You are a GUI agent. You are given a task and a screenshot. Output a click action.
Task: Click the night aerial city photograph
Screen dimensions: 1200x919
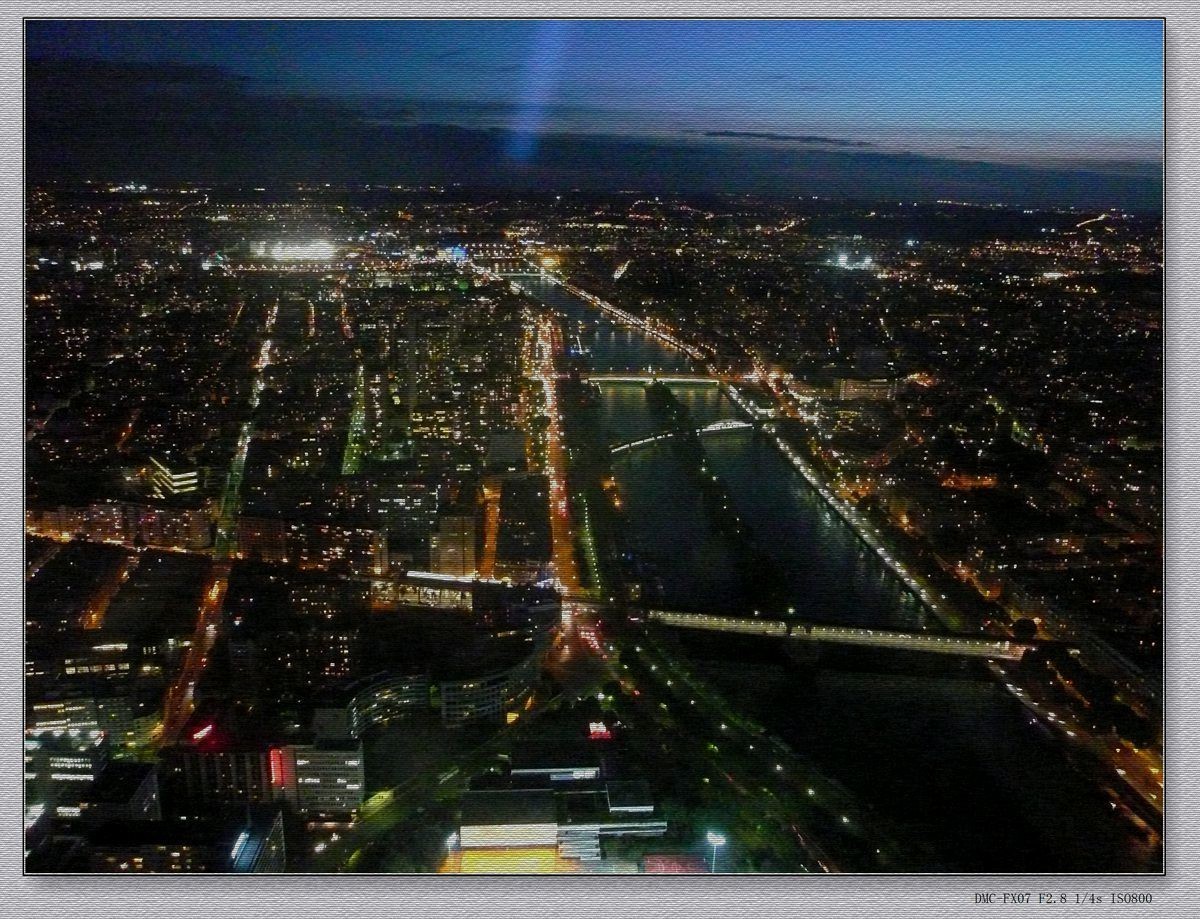pyautogui.click(x=595, y=446)
